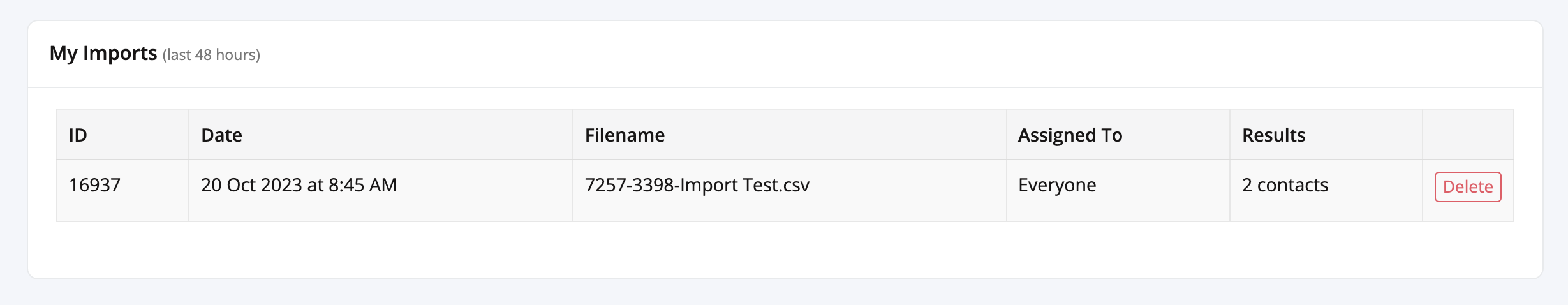Select the Assigned To column header
This screenshot has width=1568, height=305.
point(1118,135)
